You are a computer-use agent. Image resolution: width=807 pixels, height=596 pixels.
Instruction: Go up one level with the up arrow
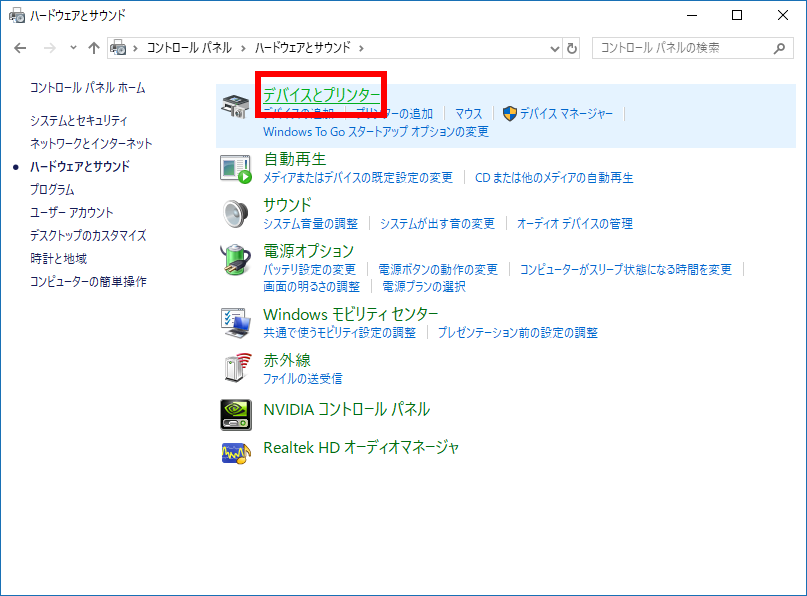(x=94, y=48)
